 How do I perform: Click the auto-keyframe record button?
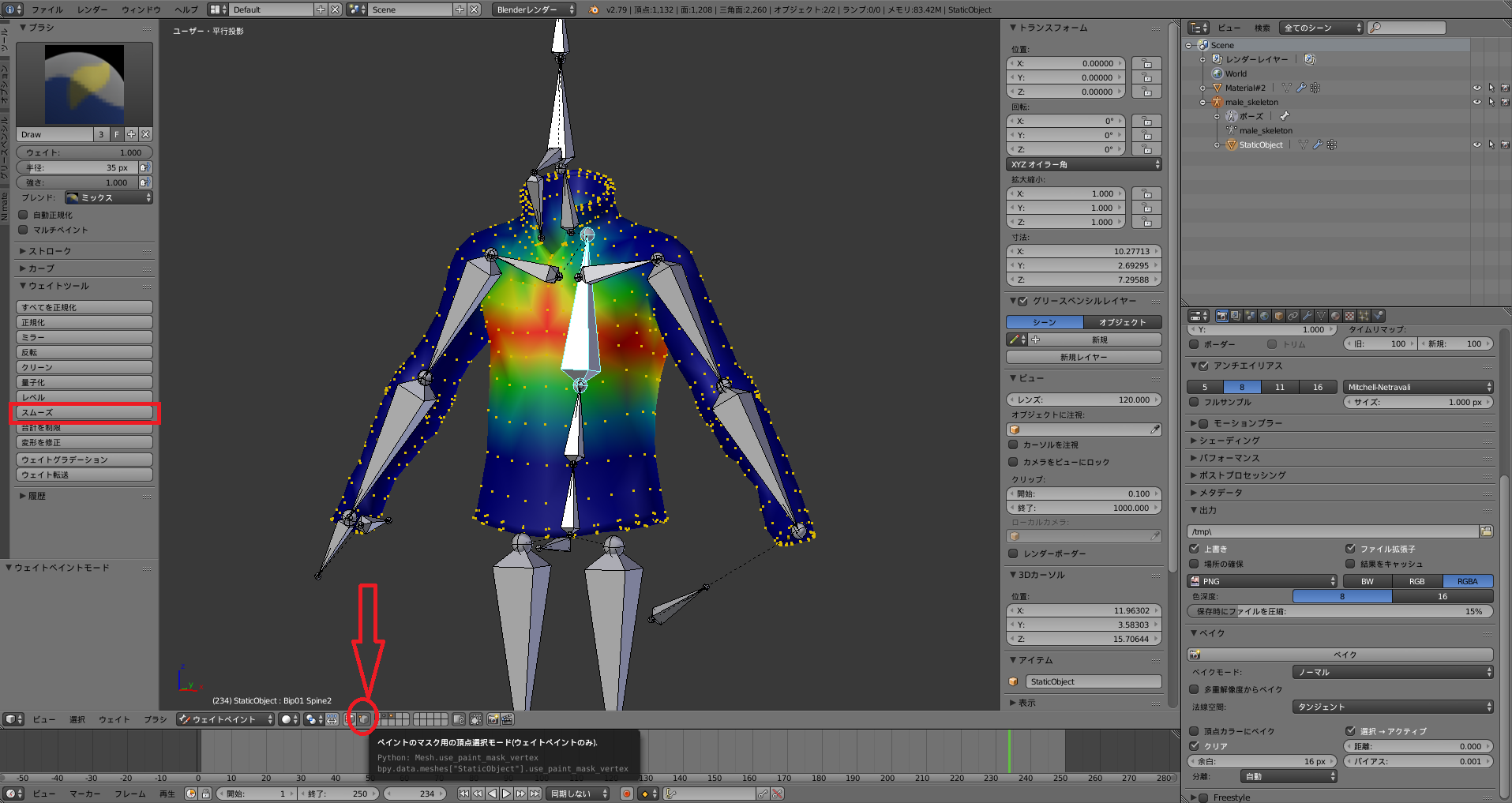point(627,794)
